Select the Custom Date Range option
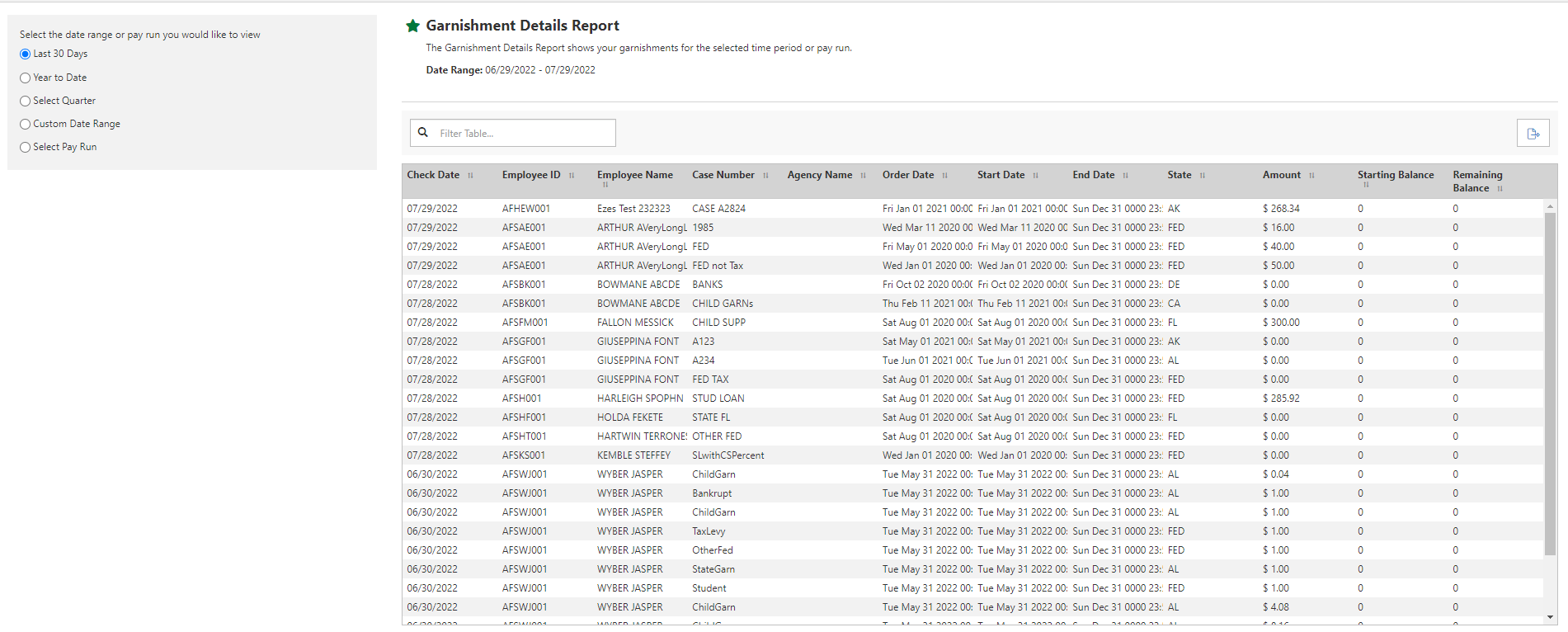Viewport: 1568px width, 632px height. coord(26,124)
